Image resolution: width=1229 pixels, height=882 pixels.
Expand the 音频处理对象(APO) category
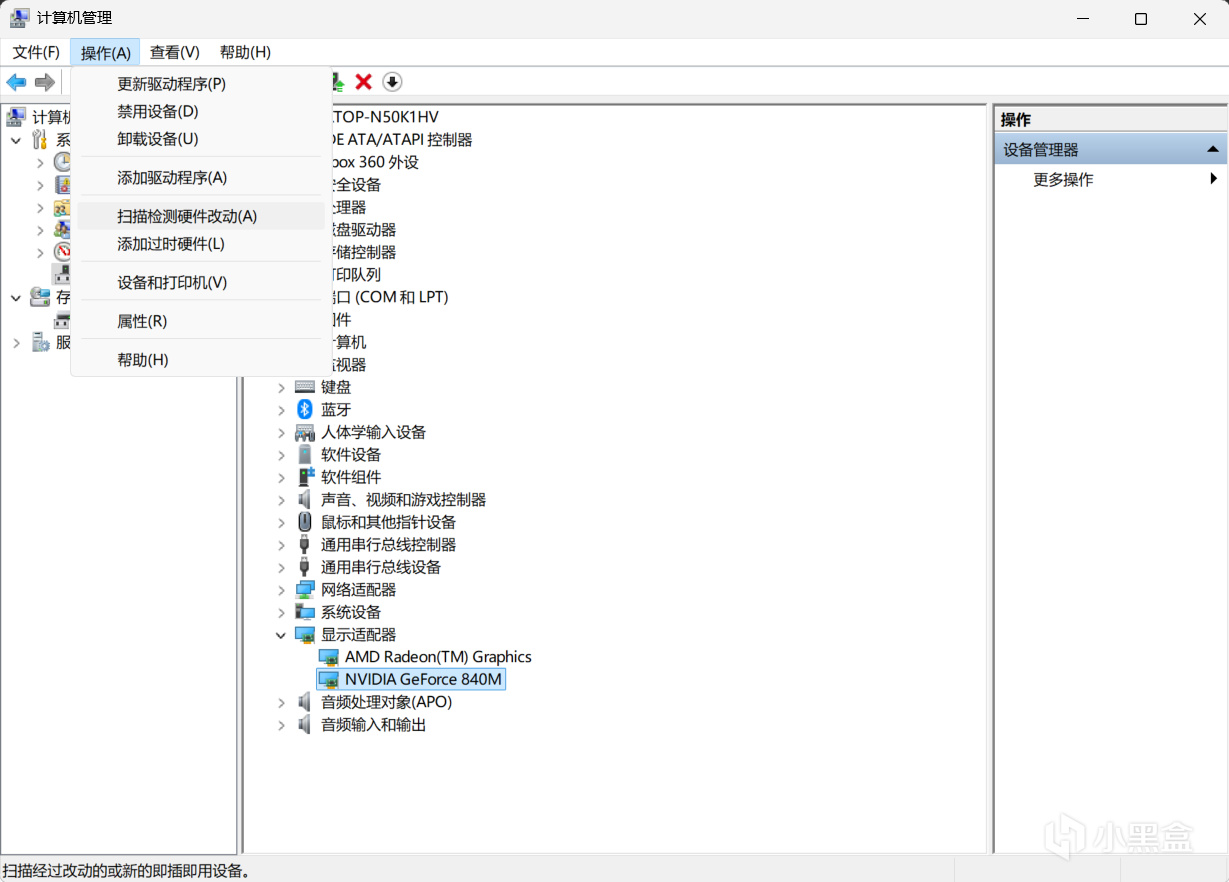pyautogui.click(x=282, y=702)
